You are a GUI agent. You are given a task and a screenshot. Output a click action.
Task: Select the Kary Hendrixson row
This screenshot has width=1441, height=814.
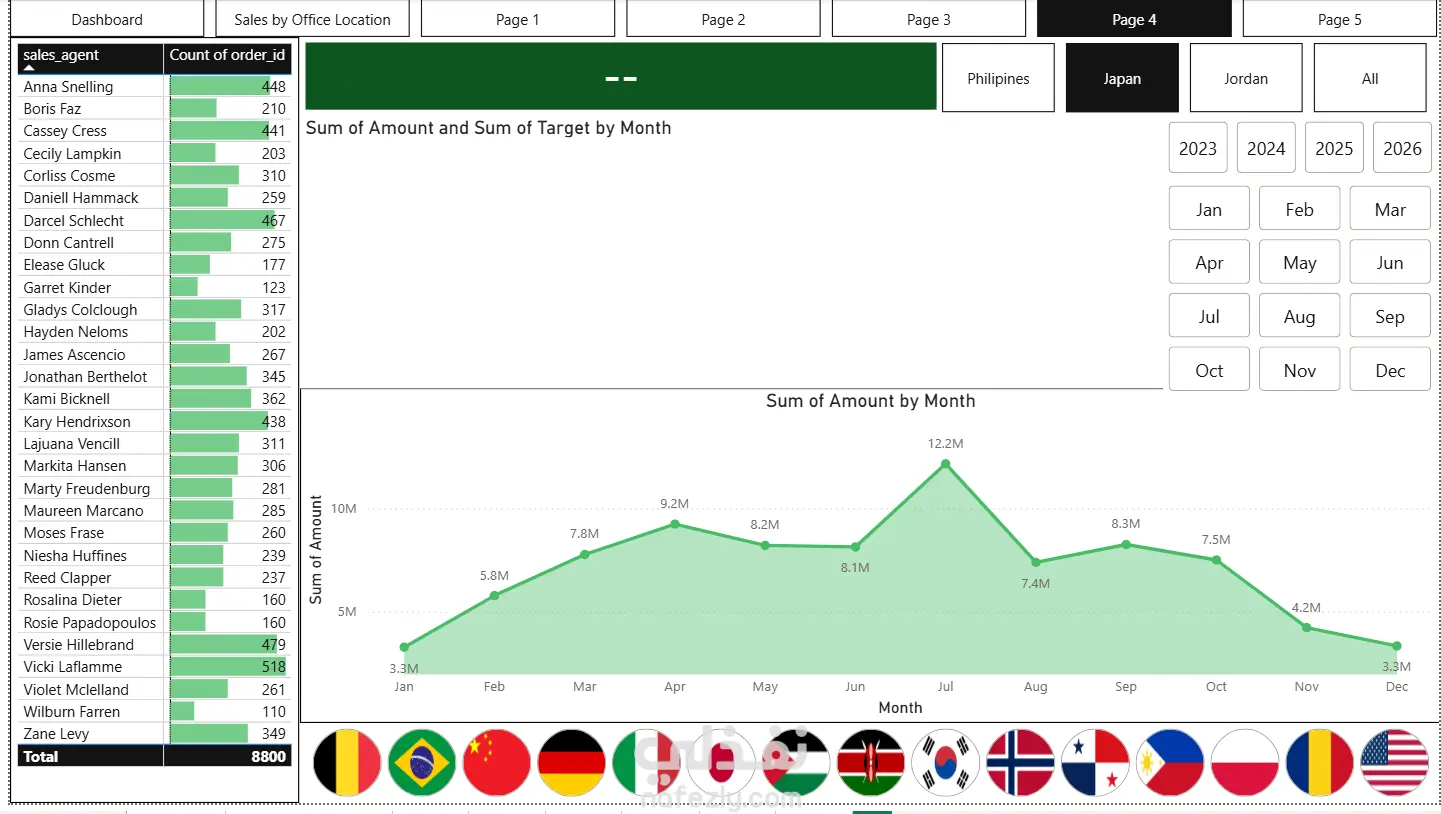pyautogui.click(x=155, y=422)
